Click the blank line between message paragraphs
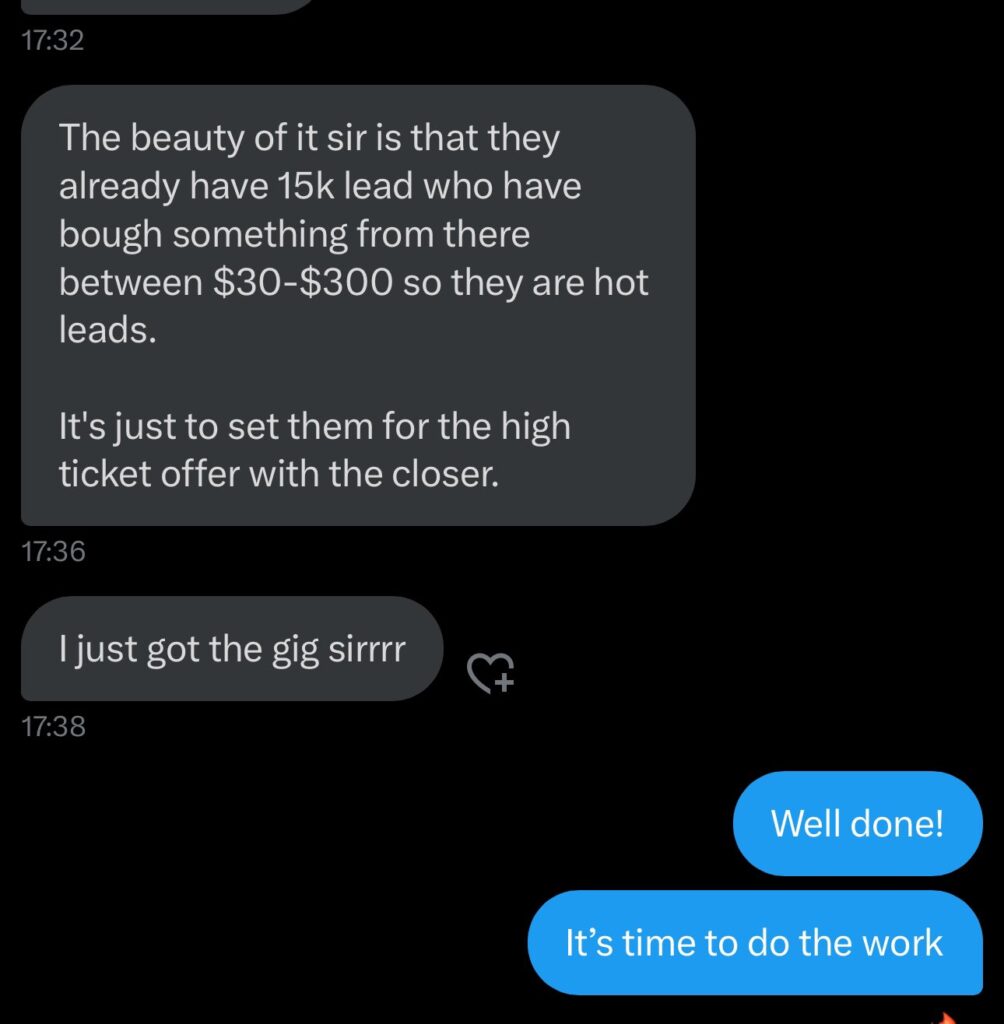 (358, 377)
